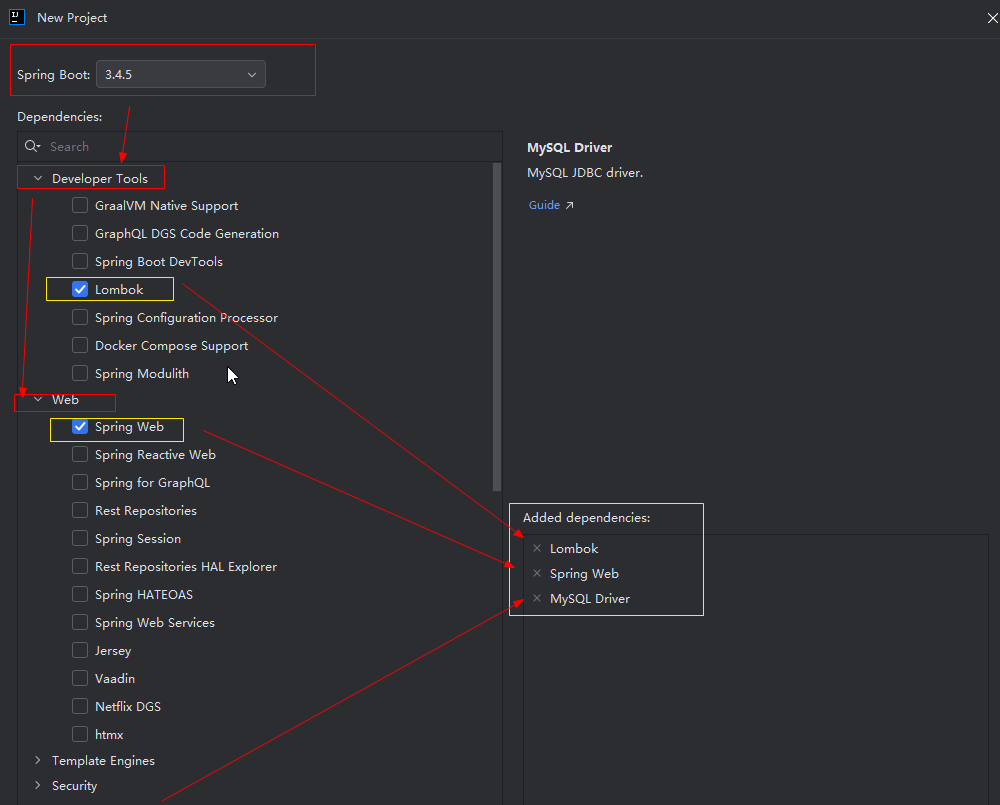
Task: Enable Rest Repositories HAL Explorer
Action: point(80,566)
